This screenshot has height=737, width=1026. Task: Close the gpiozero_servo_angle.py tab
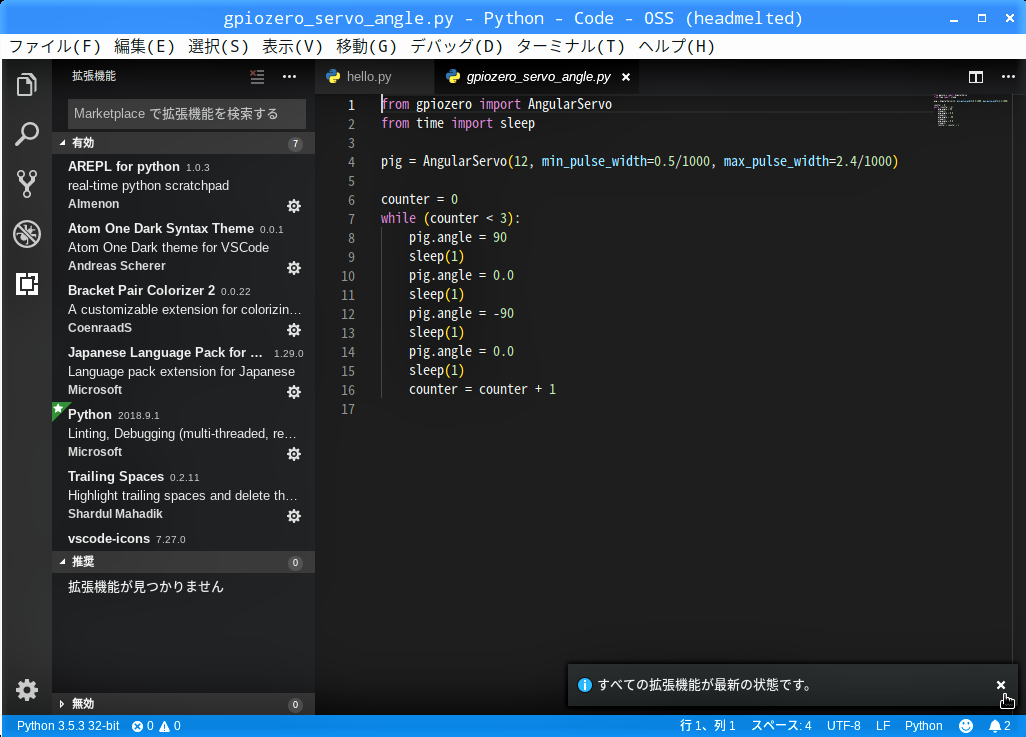pyautogui.click(x=626, y=77)
